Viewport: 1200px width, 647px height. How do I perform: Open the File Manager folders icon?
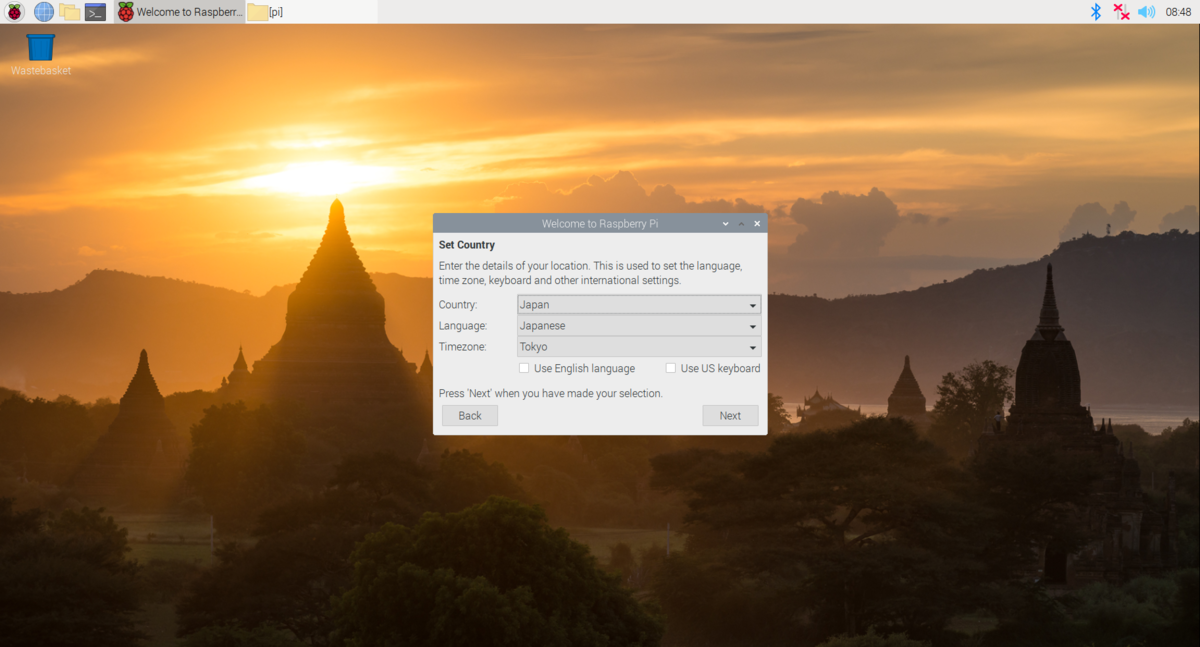tap(69, 12)
